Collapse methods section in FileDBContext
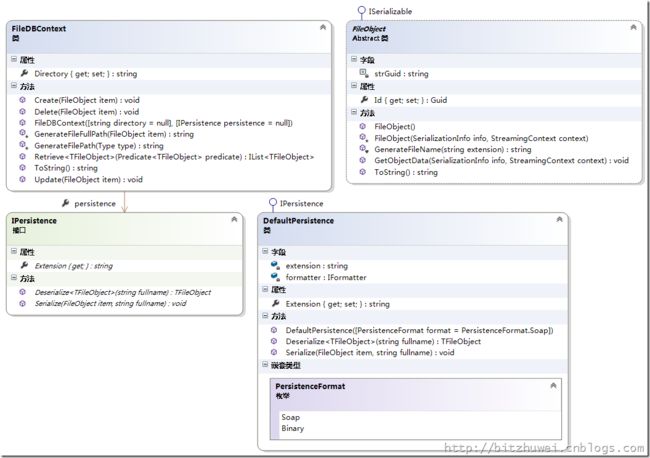 14,86
